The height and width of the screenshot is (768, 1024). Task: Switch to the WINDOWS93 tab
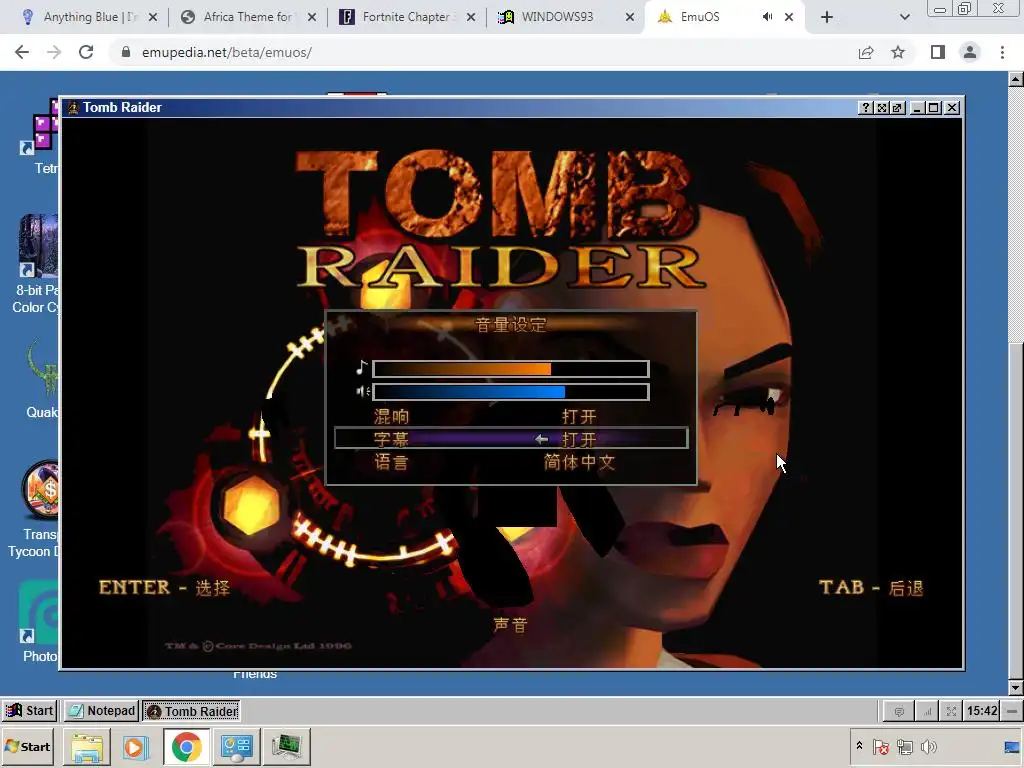[558, 17]
